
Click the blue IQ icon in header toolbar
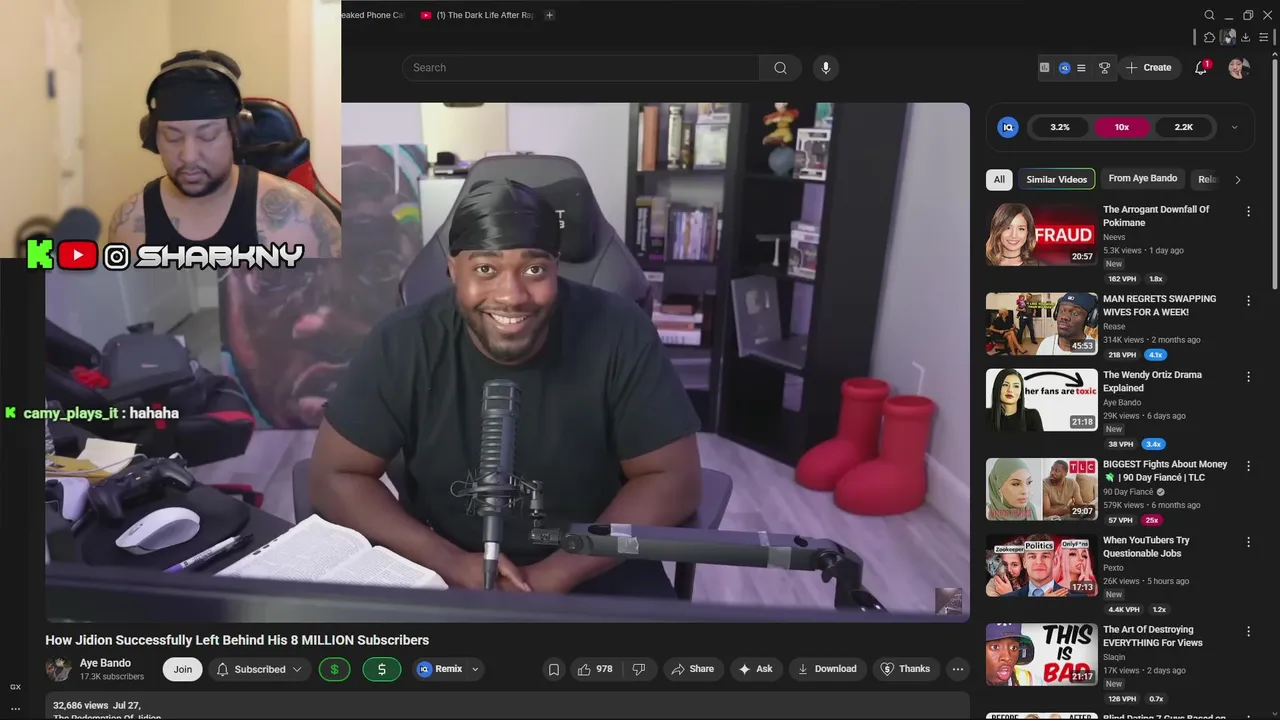[x=1064, y=68]
